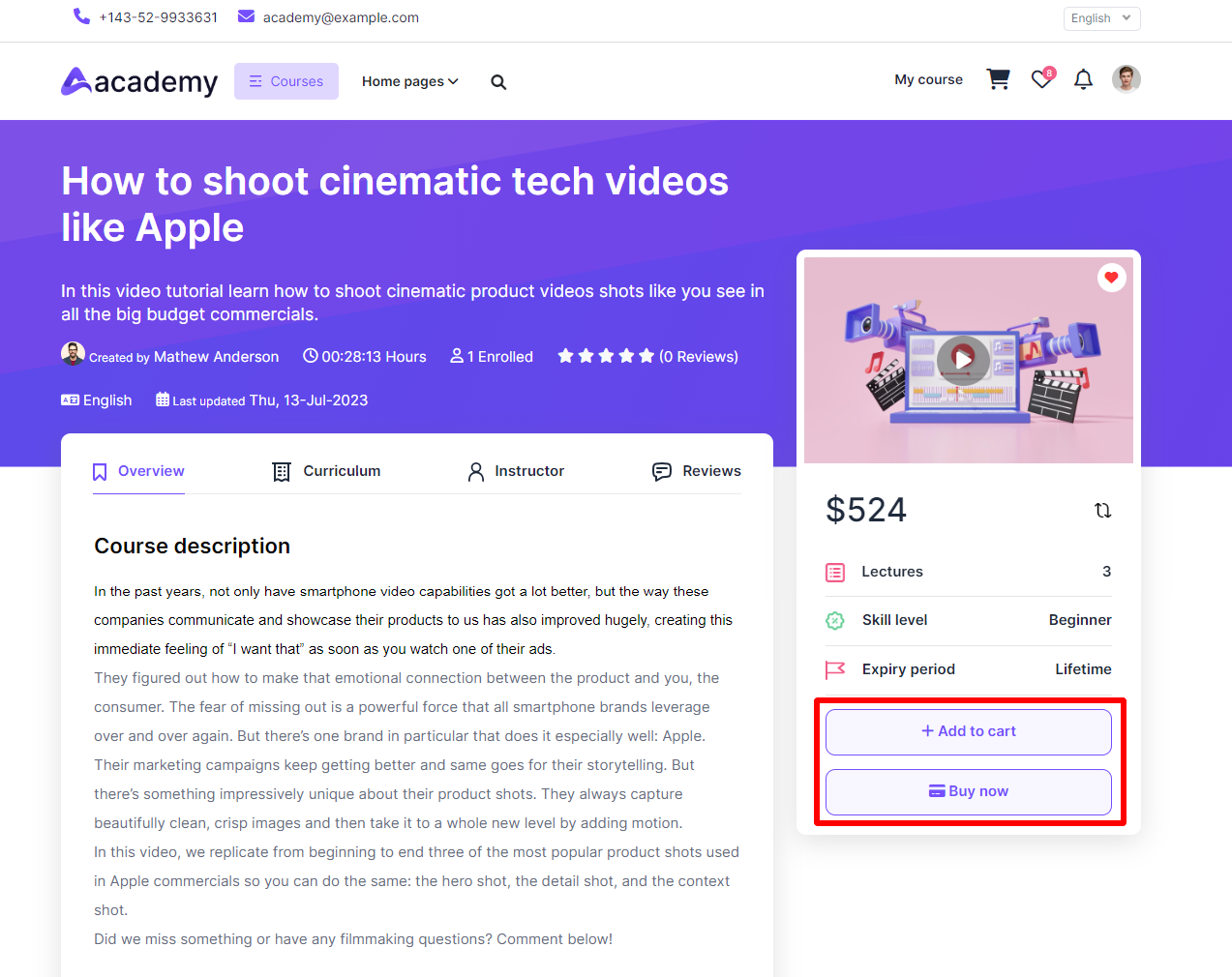Open the Reviews tab
This screenshot has width=1232, height=977.
pyautogui.click(x=697, y=471)
